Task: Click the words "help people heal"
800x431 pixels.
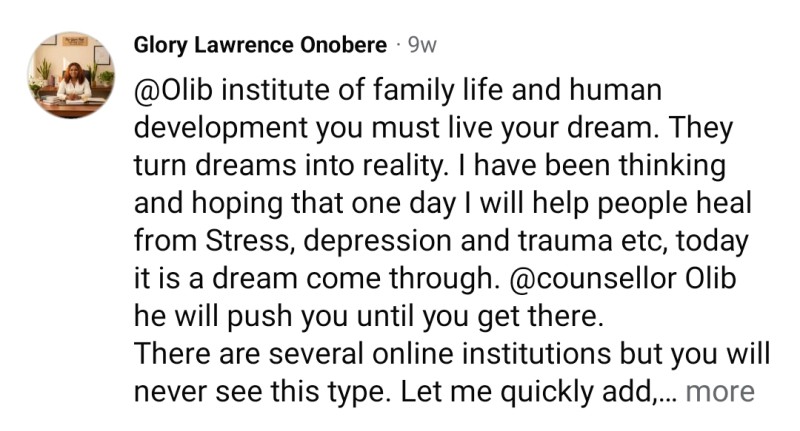Action: (642, 204)
